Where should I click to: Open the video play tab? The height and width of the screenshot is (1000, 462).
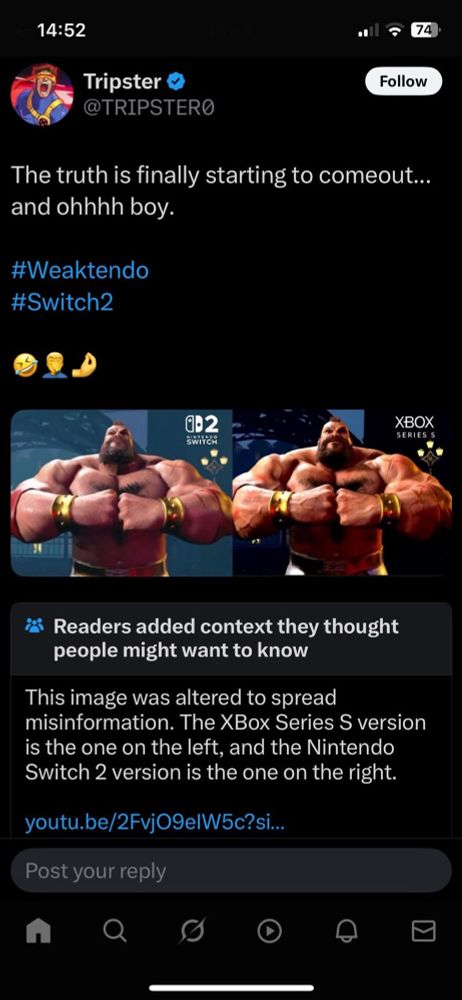point(269,932)
